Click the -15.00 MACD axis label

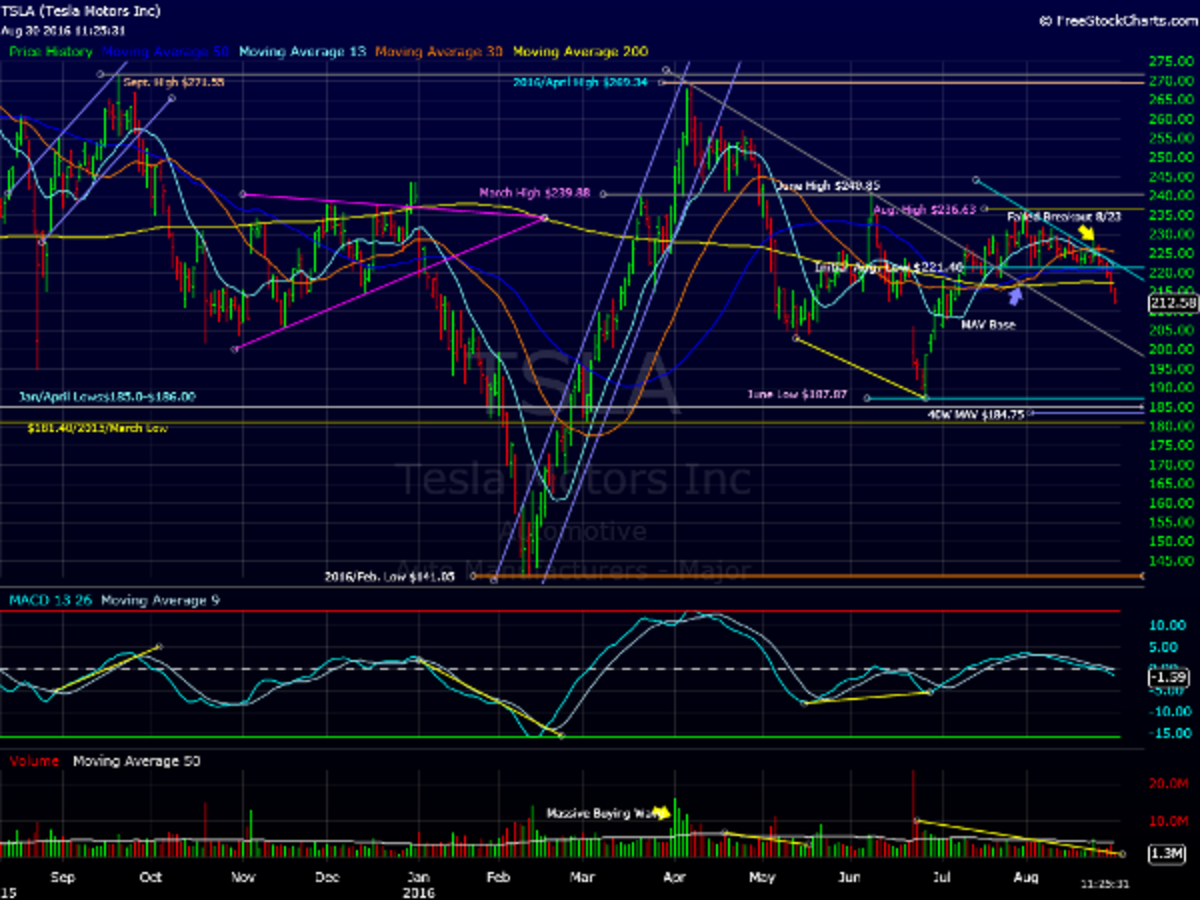1170,733
